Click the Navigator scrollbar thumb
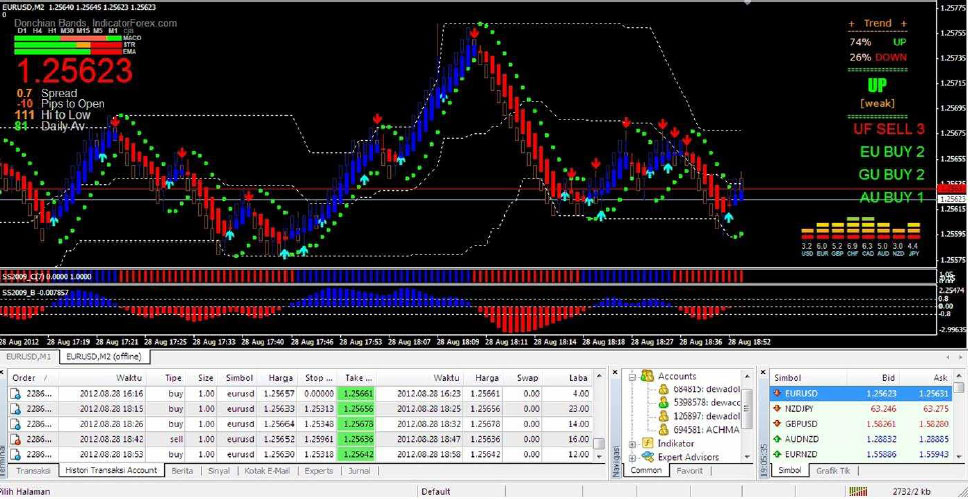Image resolution: width=970 pixels, height=499 pixels. click(x=747, y=409)
